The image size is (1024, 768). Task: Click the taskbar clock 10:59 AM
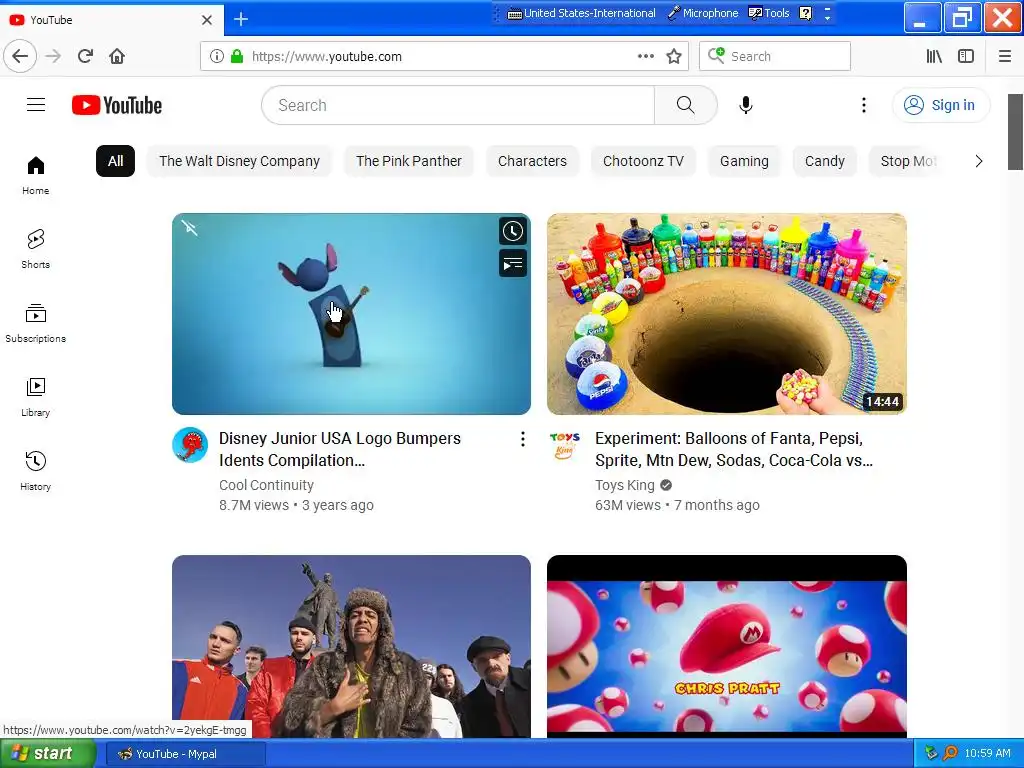pos(987,754)
